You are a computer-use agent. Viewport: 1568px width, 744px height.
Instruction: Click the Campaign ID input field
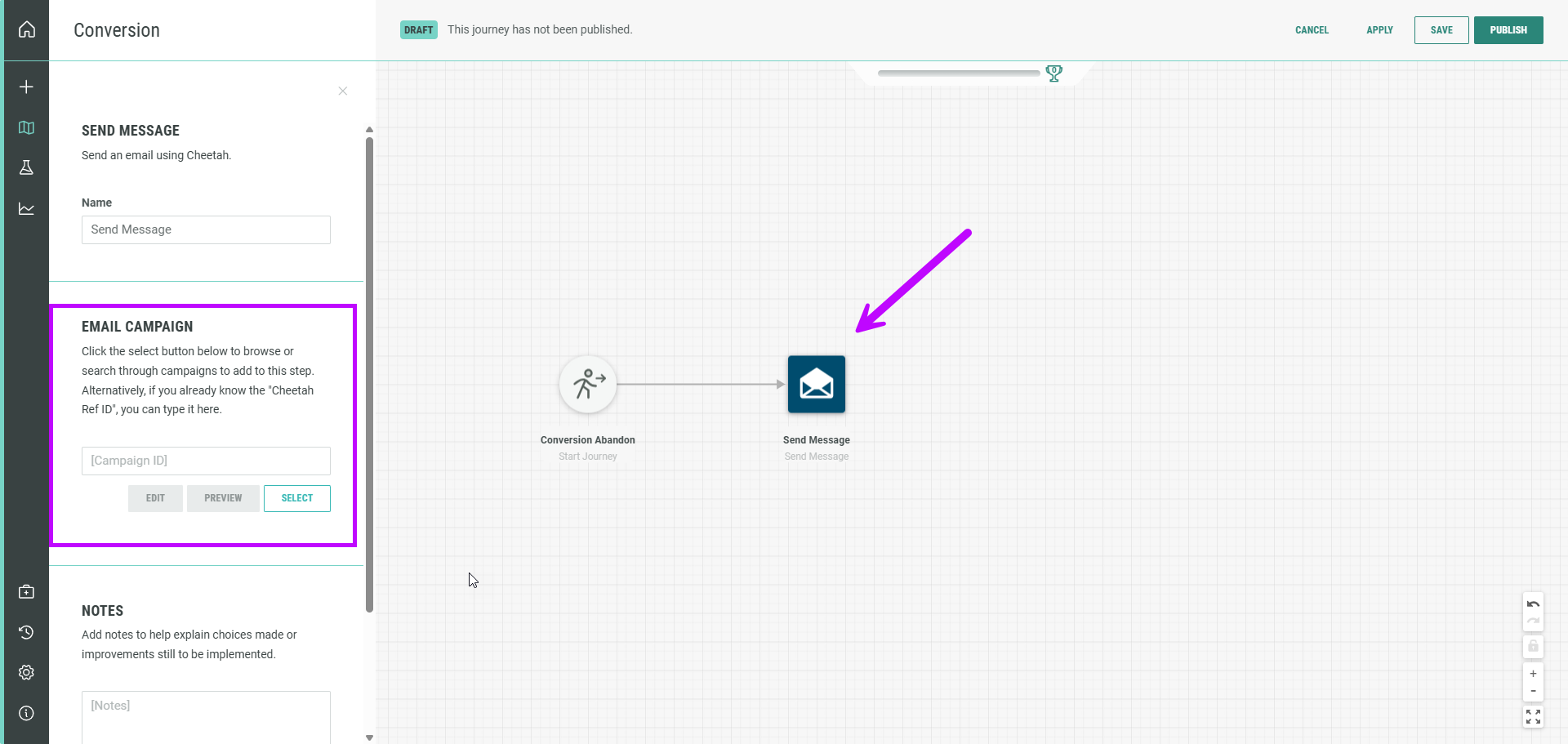click(x=206, y=461)
